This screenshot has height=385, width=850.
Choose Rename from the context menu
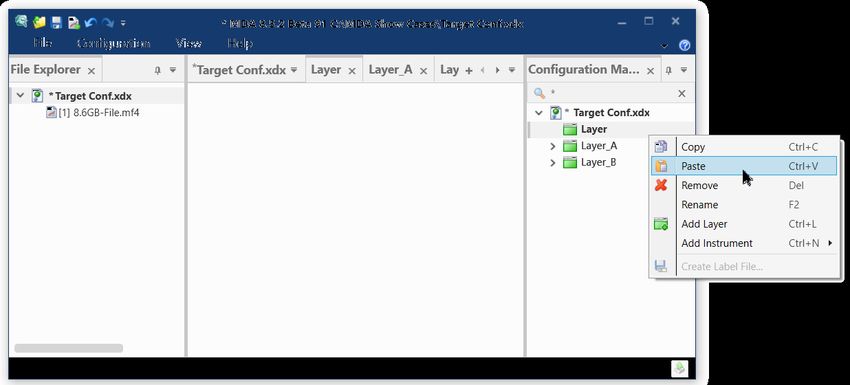[743, 204]
